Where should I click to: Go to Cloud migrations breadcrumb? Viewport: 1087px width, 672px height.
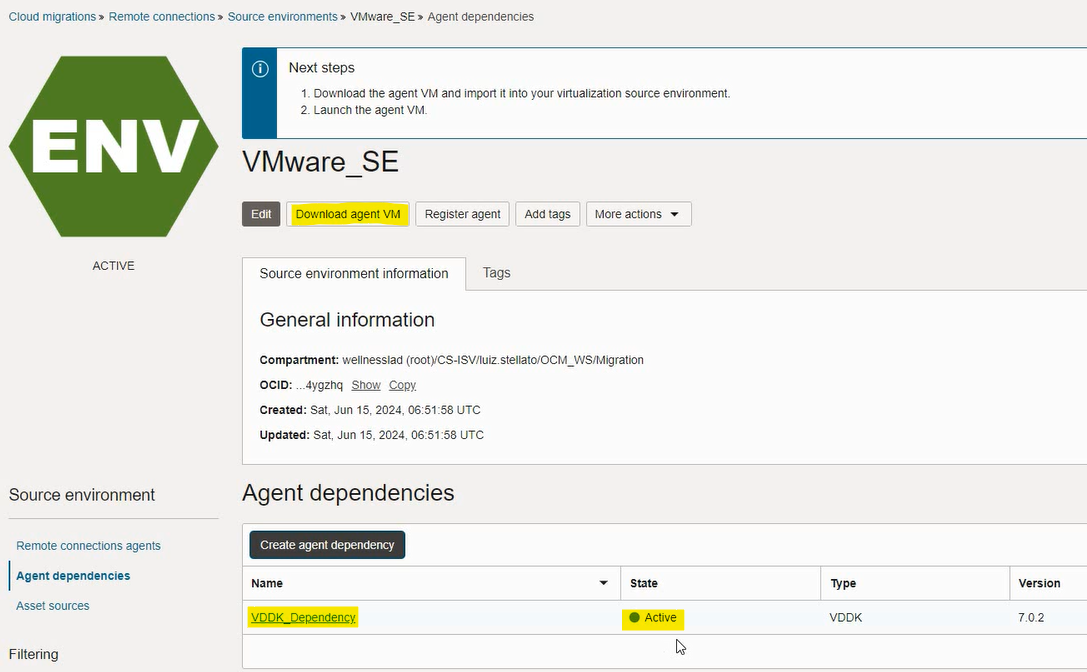[52, 17]
